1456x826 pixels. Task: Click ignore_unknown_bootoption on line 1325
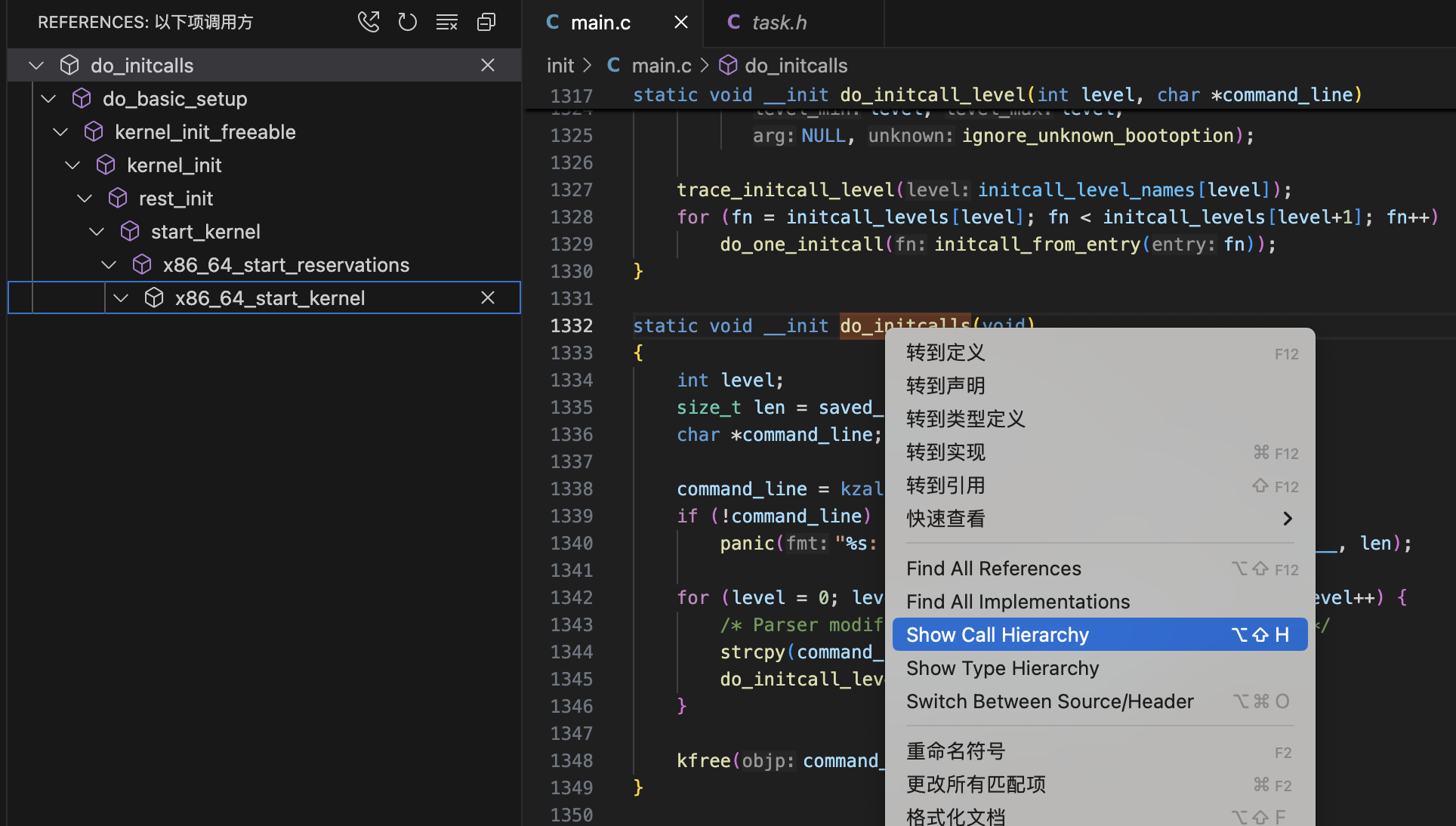click(x=1097, y=135)
